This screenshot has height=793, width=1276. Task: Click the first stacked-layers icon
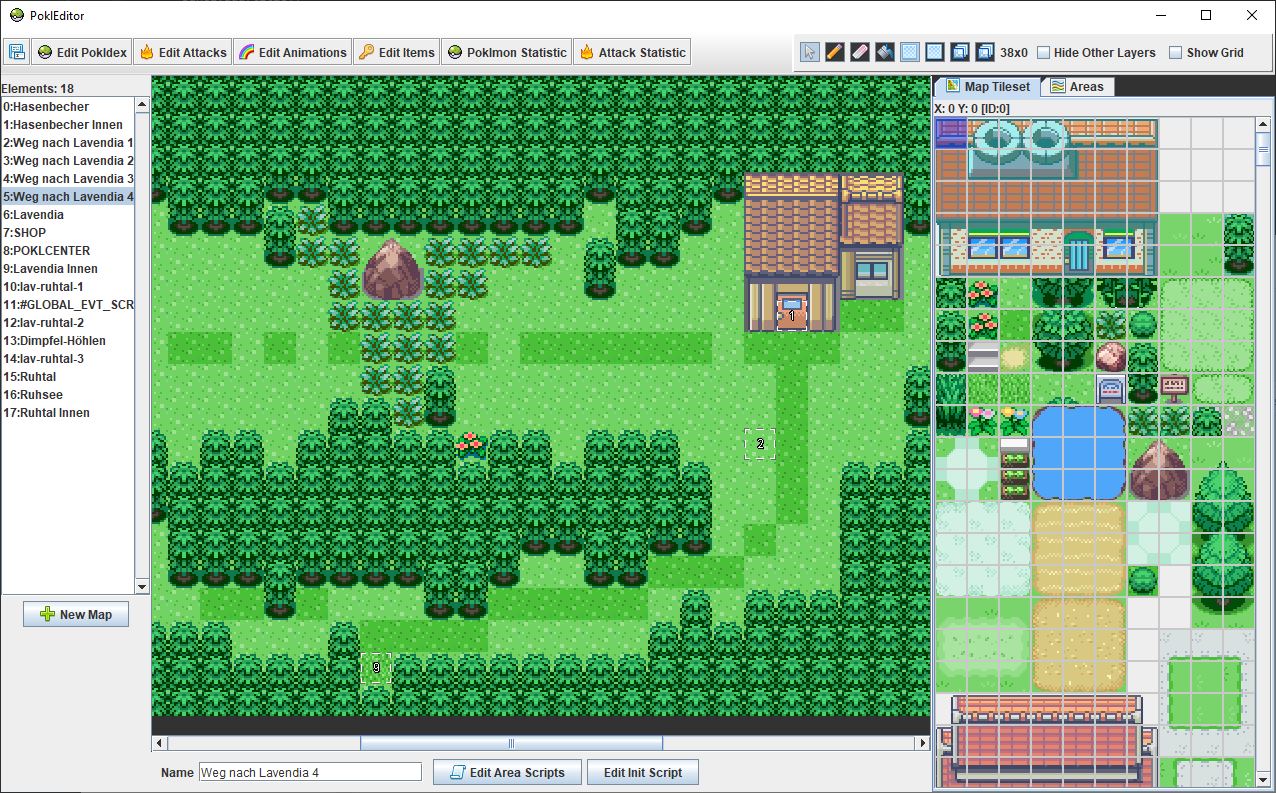coord(960,52)
